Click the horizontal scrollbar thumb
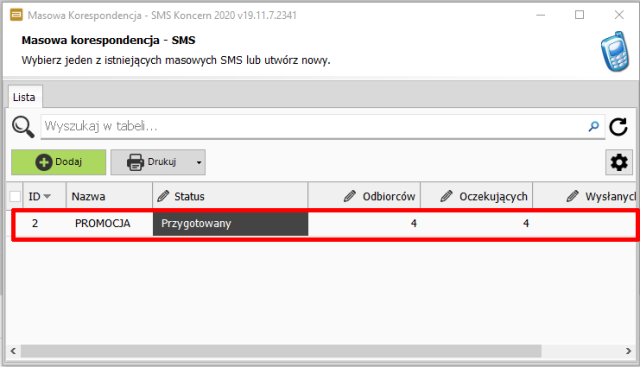The width and height of the screenshot is (640, 367). pyautogui.click(x=281, y=351)
